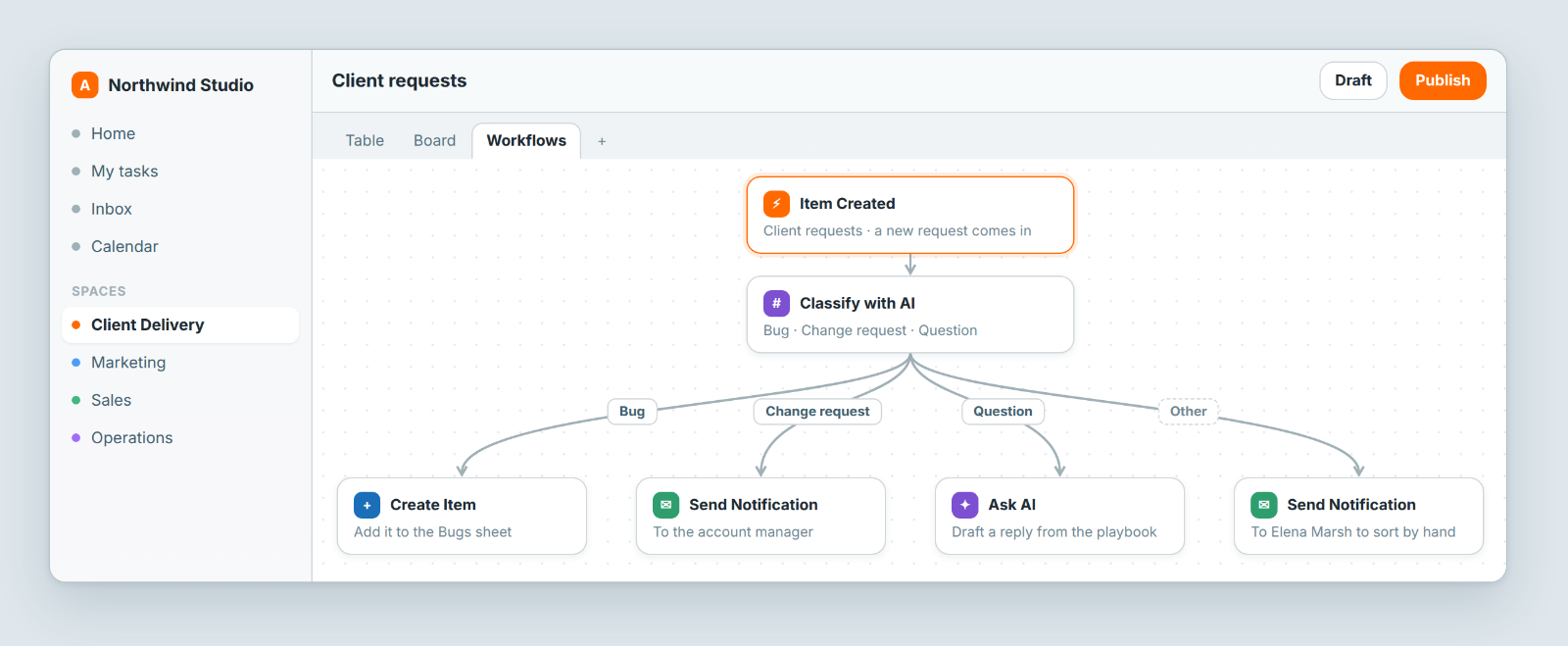
Task: Click the Client requests page title
Action: (399, 81)
